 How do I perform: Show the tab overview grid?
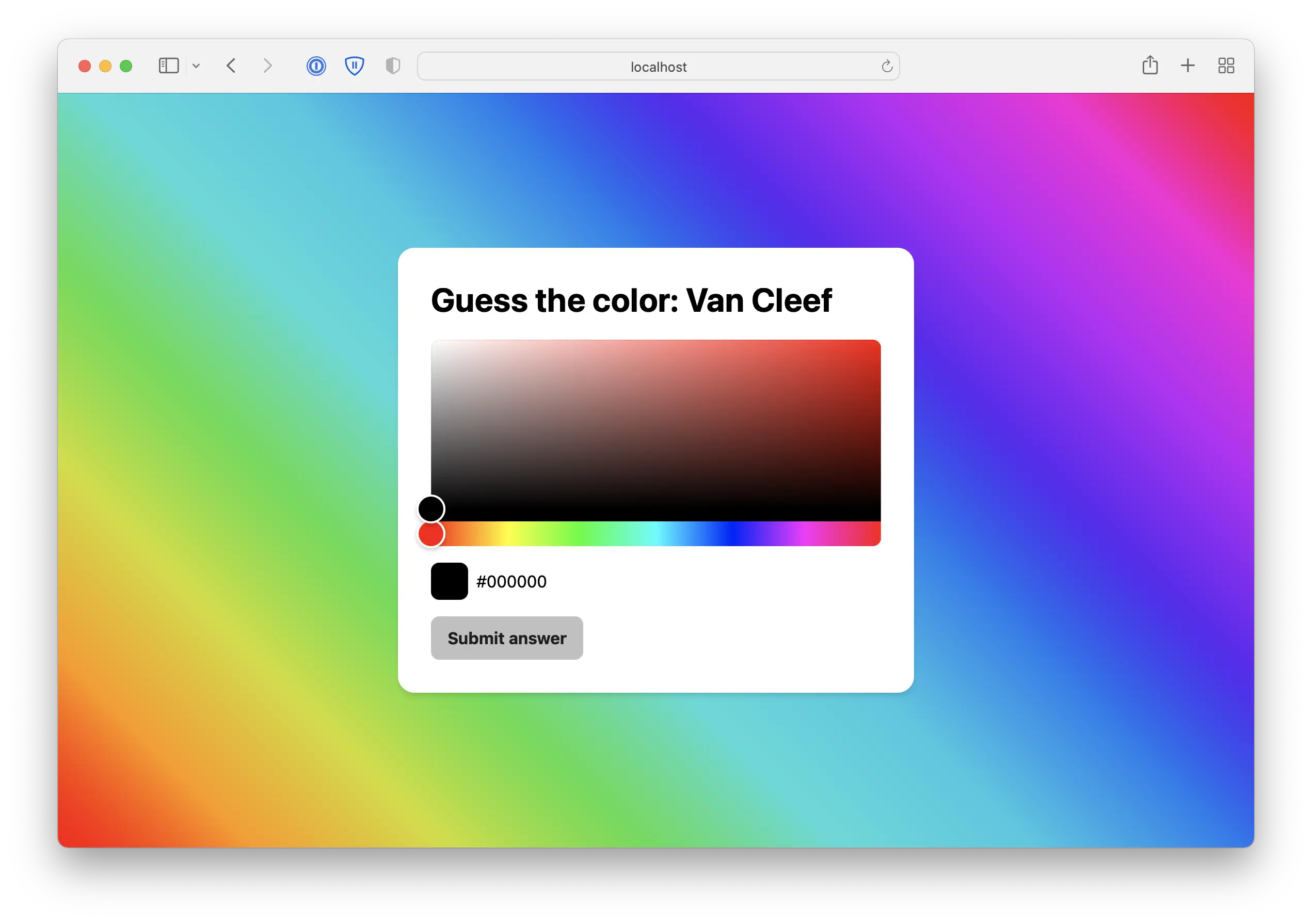click(x=1226, y=66)
